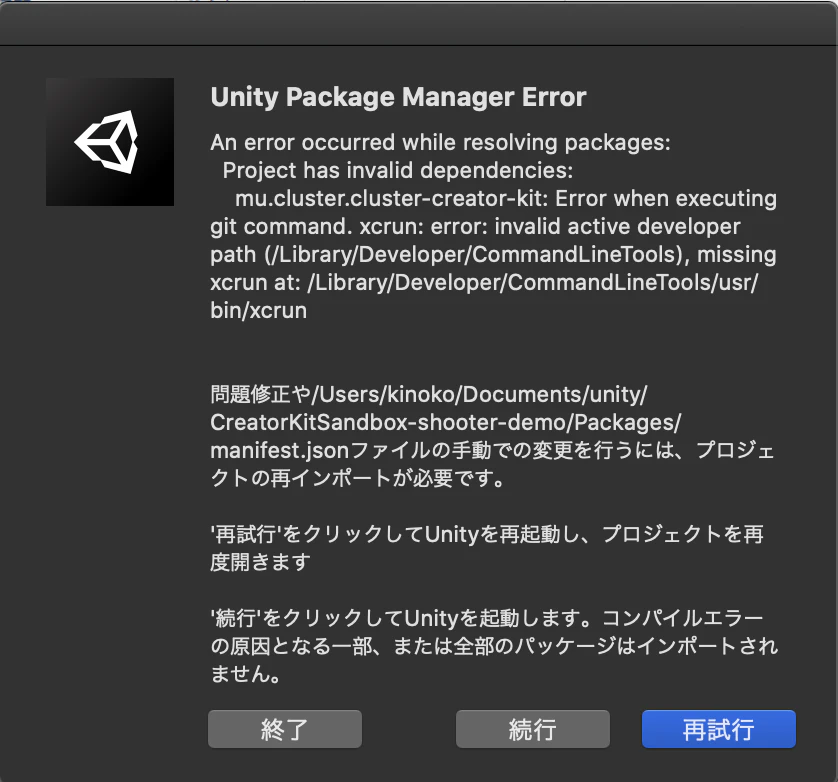Screen dimensions: 838x782
Task: Tap the Unity logo beside the error title
Action: click(x=109, y=141)
